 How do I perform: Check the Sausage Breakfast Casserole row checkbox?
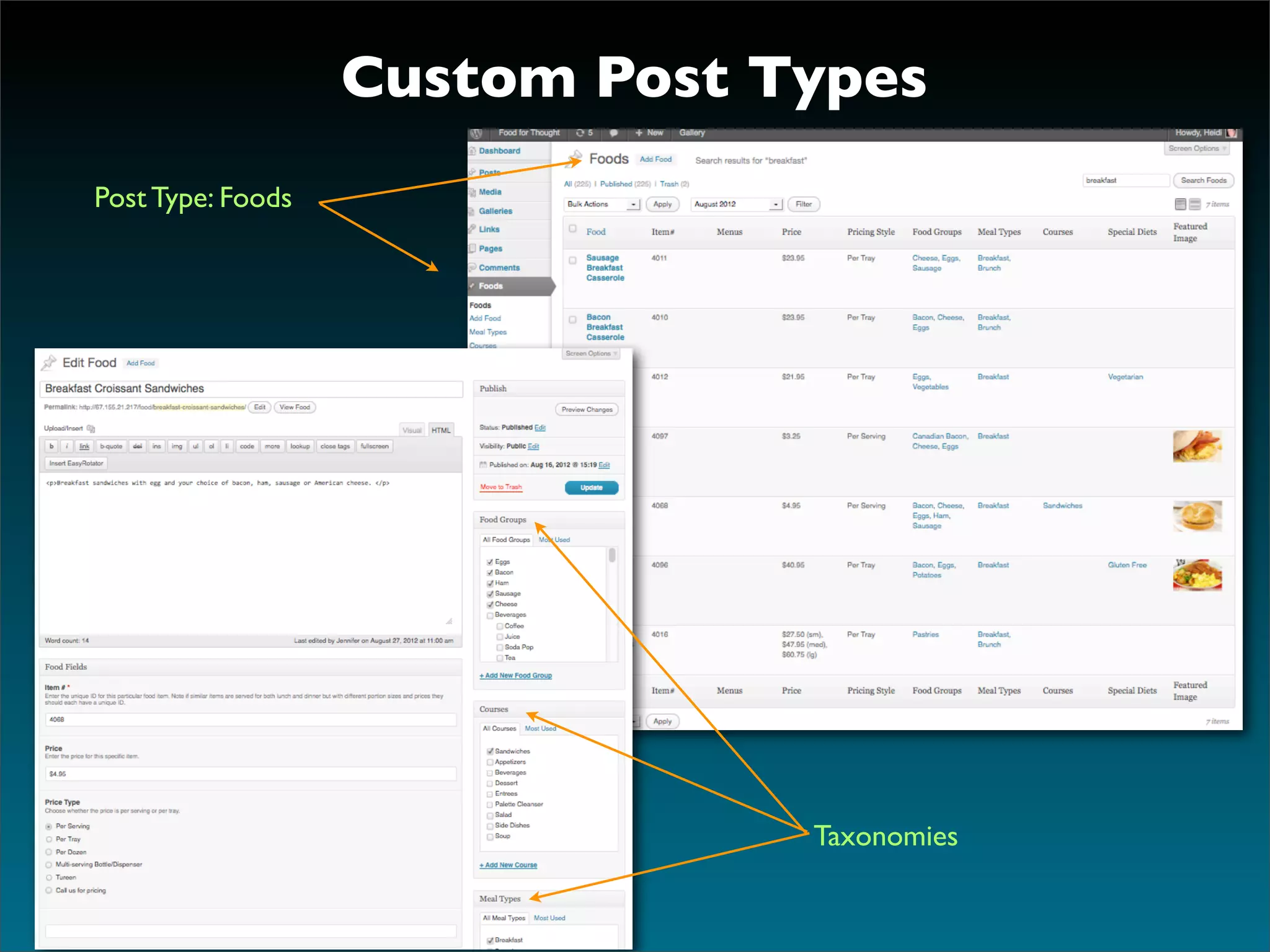coord(573,260)
